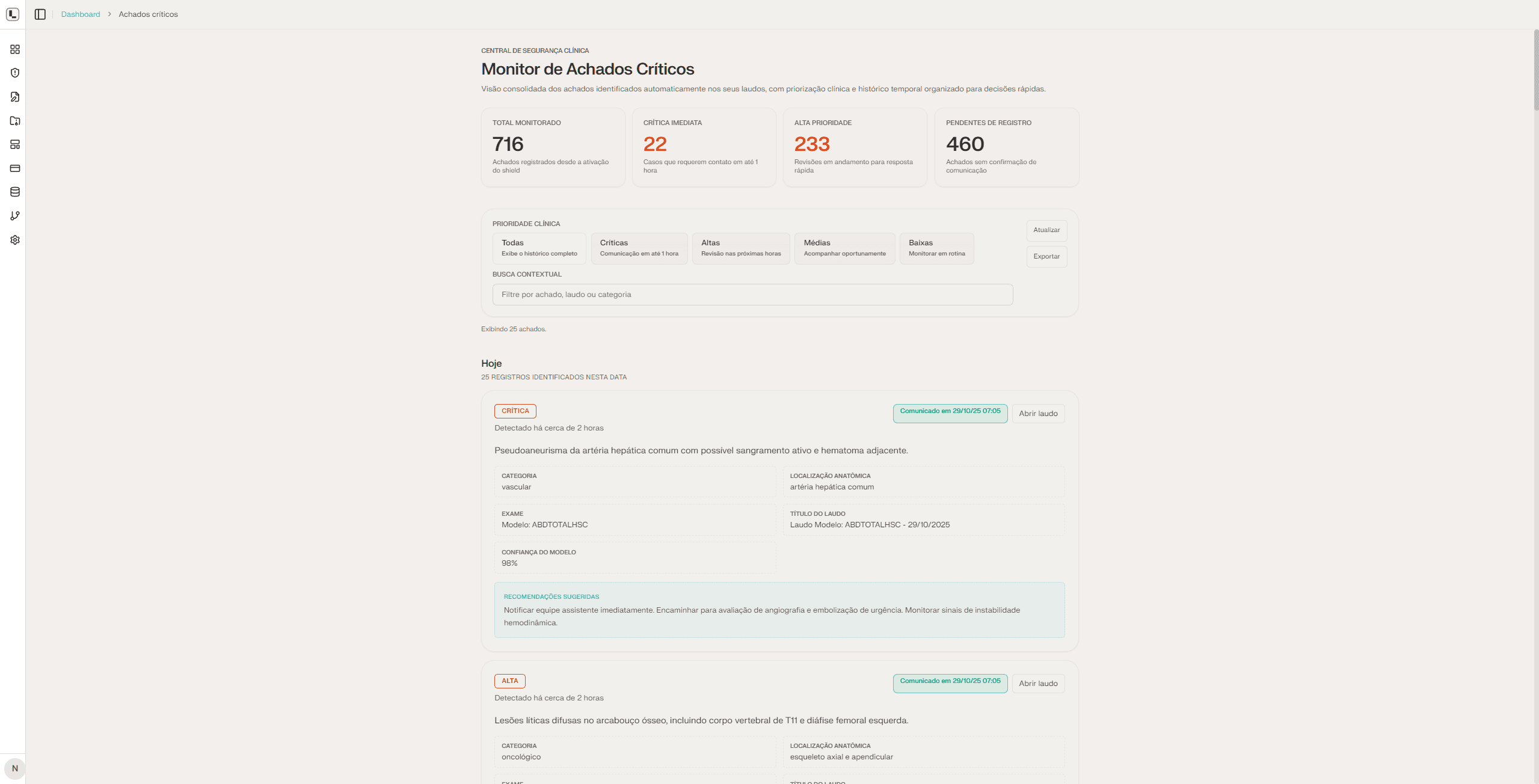Filter by Críticas priority
The image size is (1539, 784).
click(x=639, y=248)
